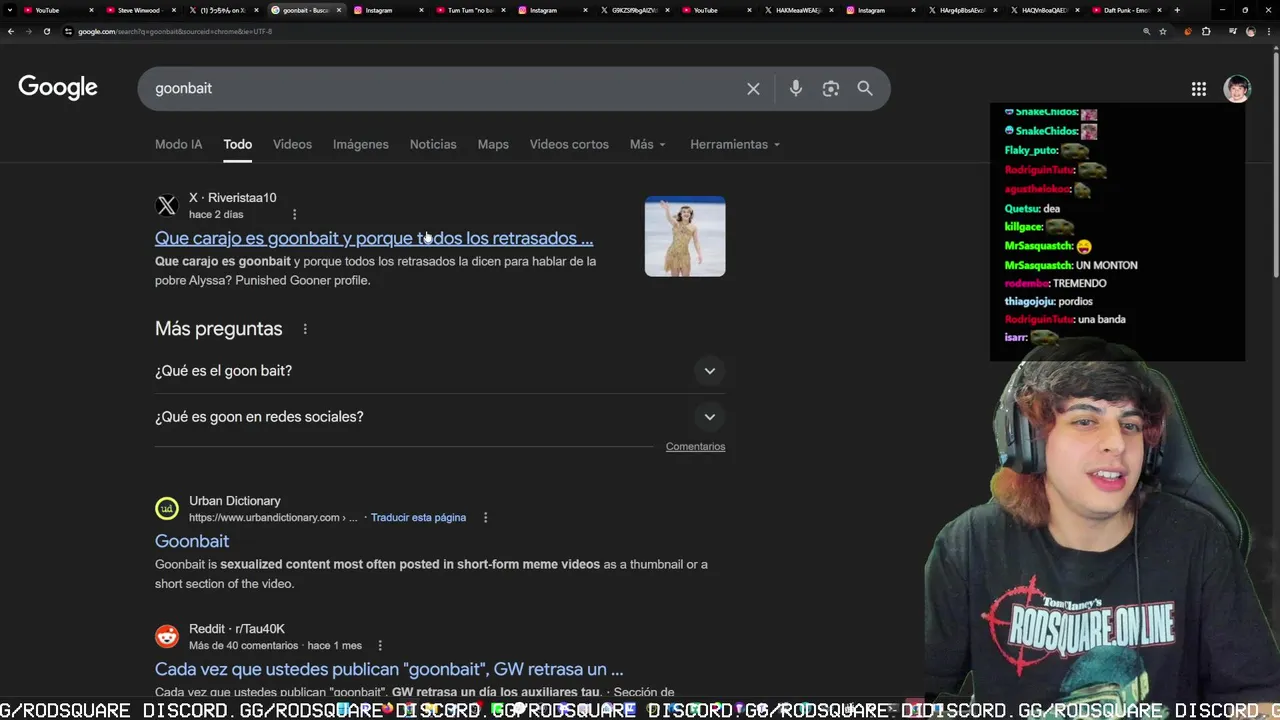Clear the search box with the X
1280x720 pixels.
pyautogui.click(x=753, y=89)
